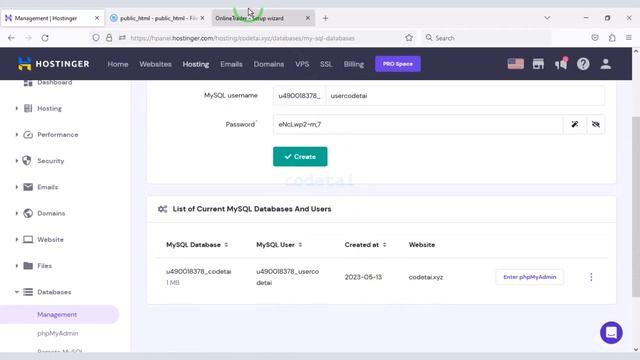Open the help question mark icon

coord(583,64)
